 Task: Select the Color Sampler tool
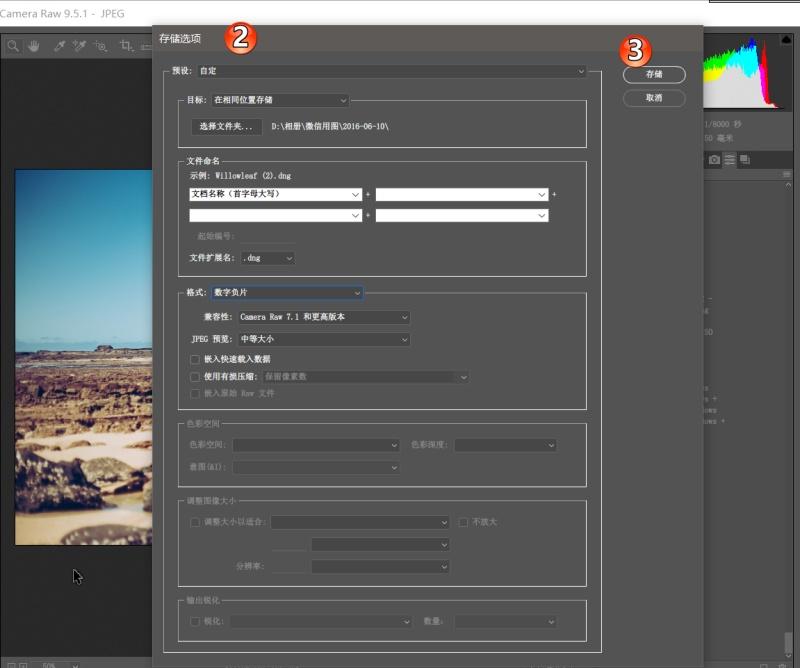pyautogui.click(x=79, y=46)
